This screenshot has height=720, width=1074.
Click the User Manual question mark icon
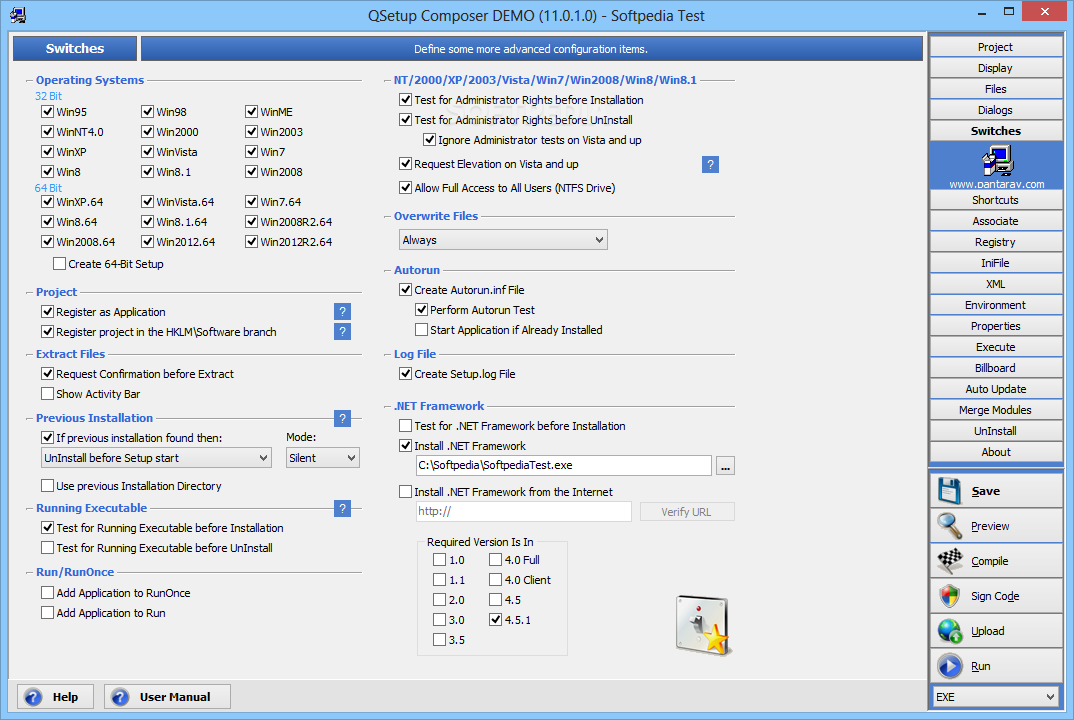point(120,697)
